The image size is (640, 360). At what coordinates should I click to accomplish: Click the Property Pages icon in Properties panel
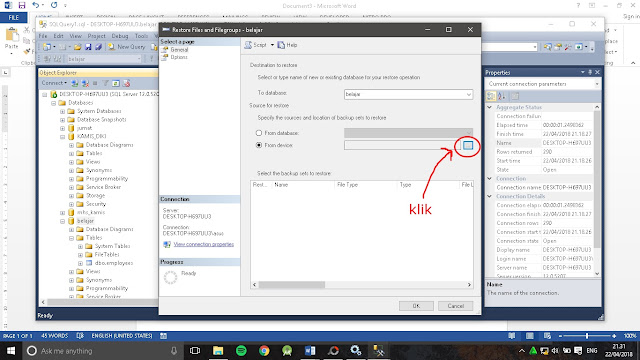515,96
